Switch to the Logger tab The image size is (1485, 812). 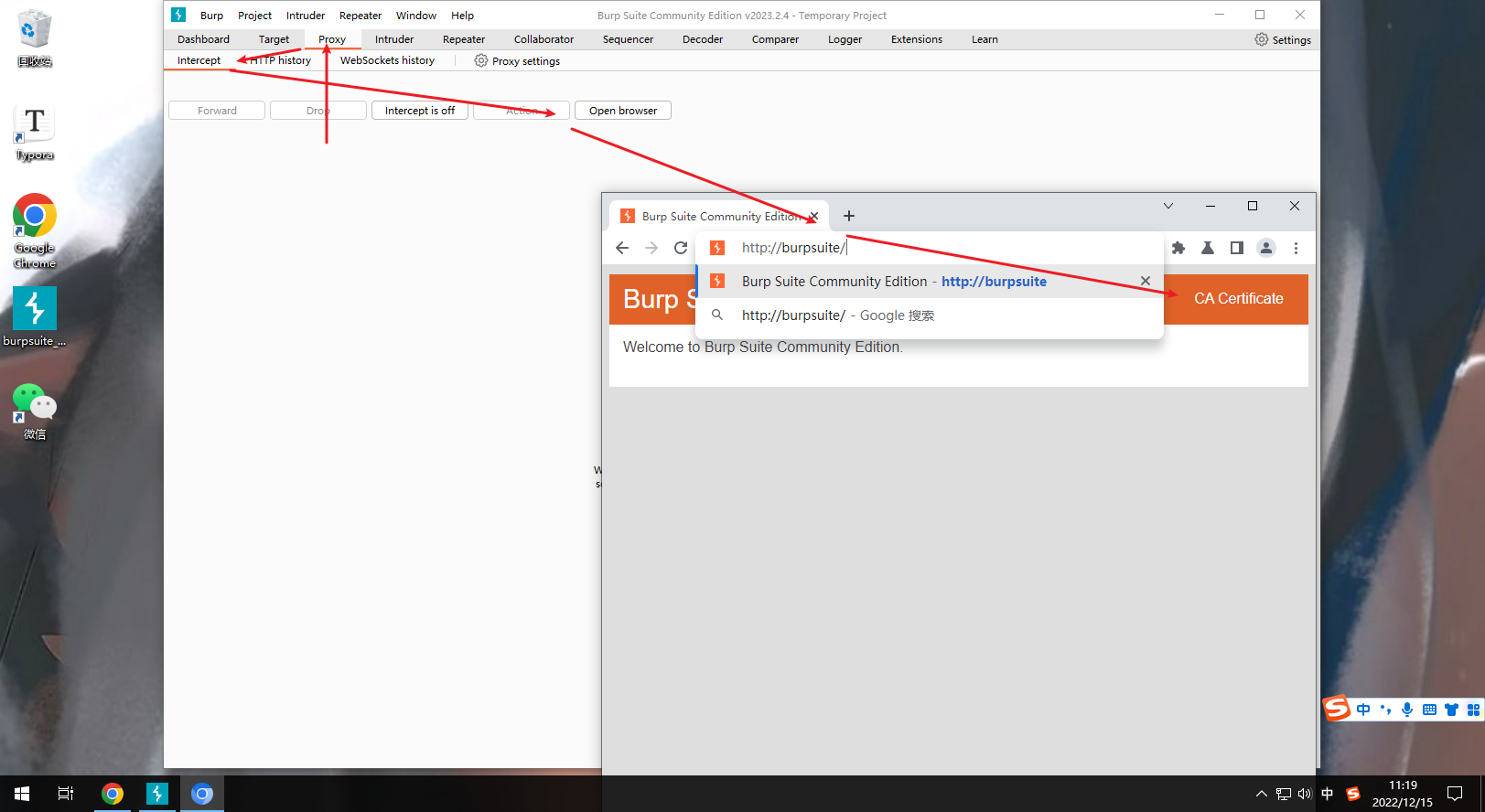click(x=845, y=39)
